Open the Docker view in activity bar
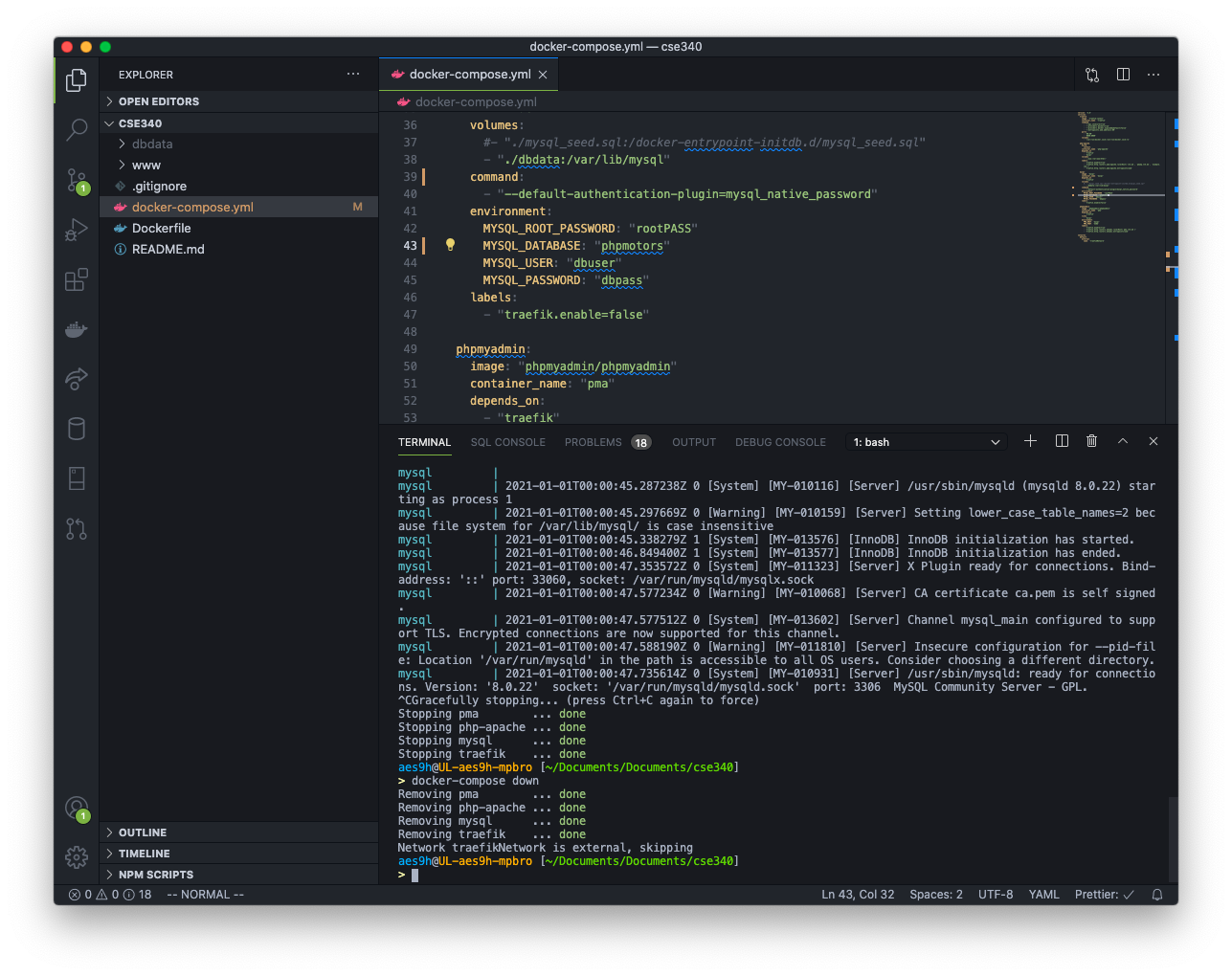 [x=77, y=330]
